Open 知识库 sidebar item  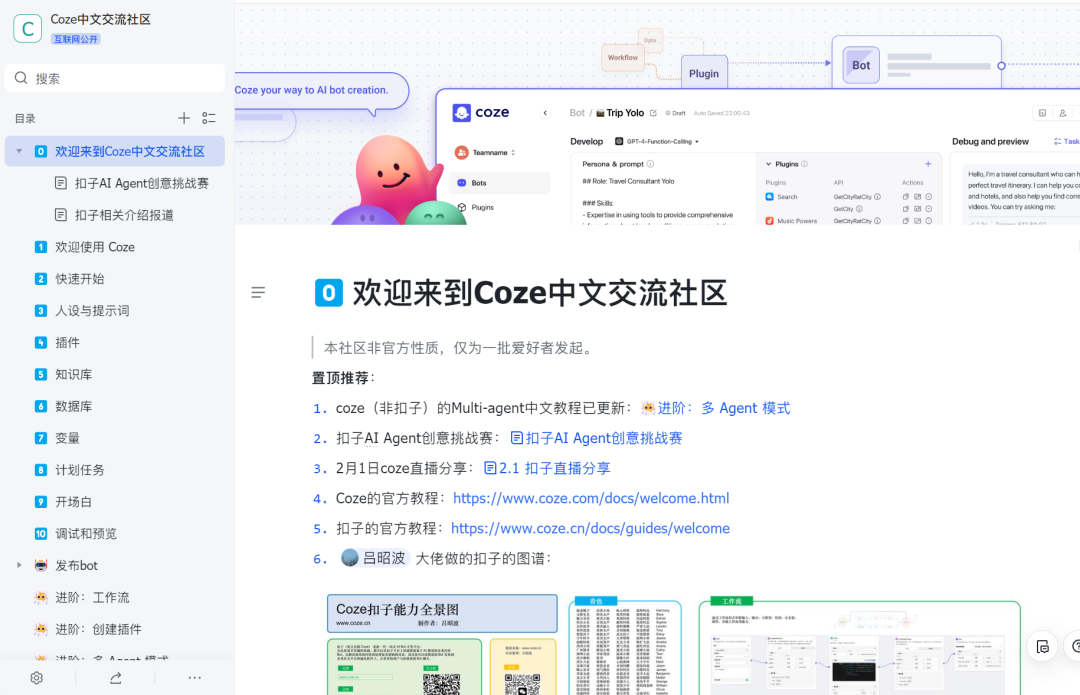74,374
